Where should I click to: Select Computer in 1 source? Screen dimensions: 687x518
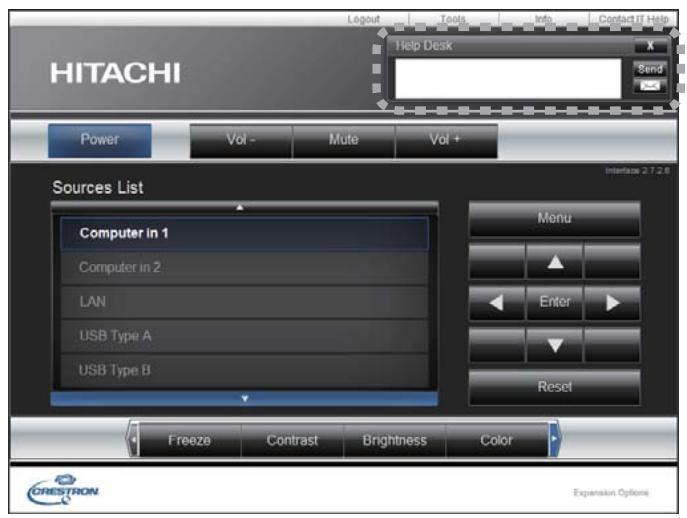(244, 233)
